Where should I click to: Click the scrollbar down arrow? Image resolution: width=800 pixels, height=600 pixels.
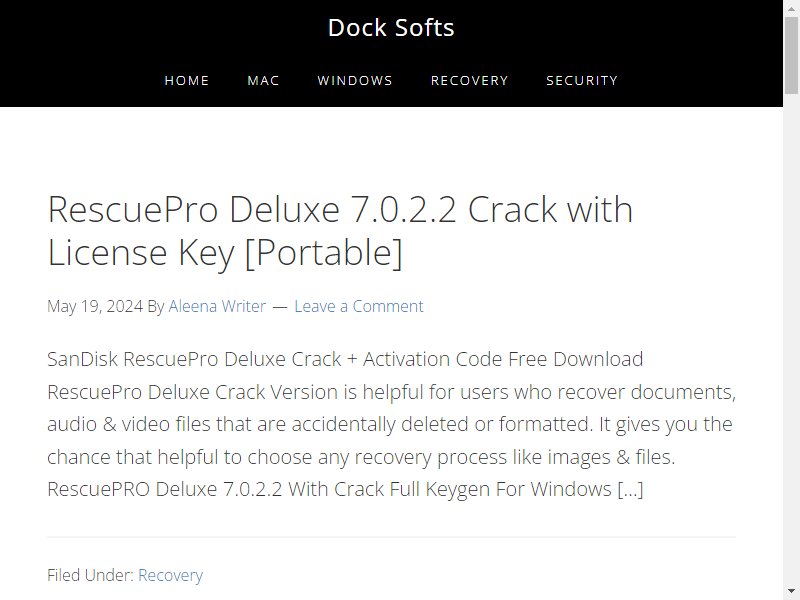(791, 593)
